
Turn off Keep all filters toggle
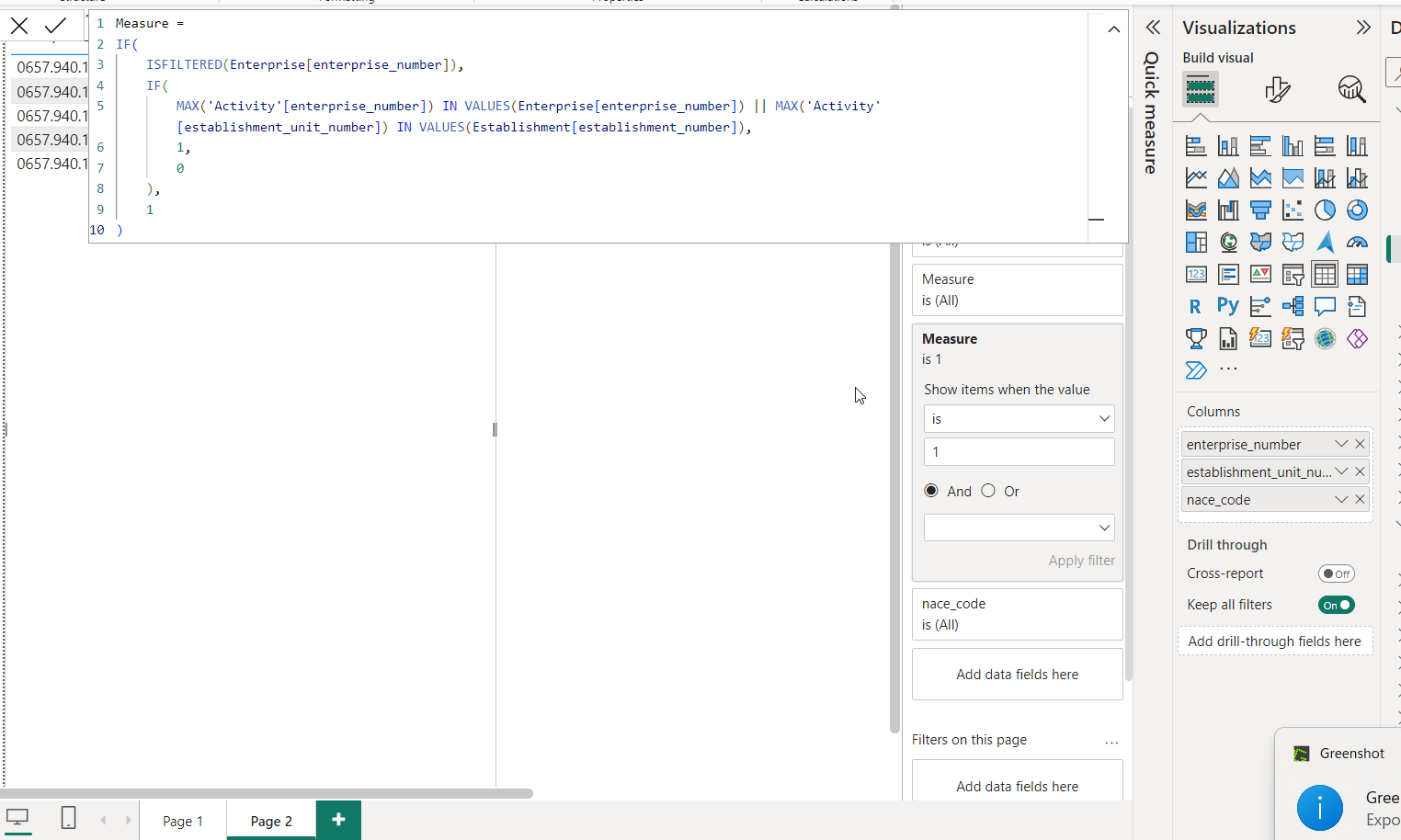tap(1337, 605)
